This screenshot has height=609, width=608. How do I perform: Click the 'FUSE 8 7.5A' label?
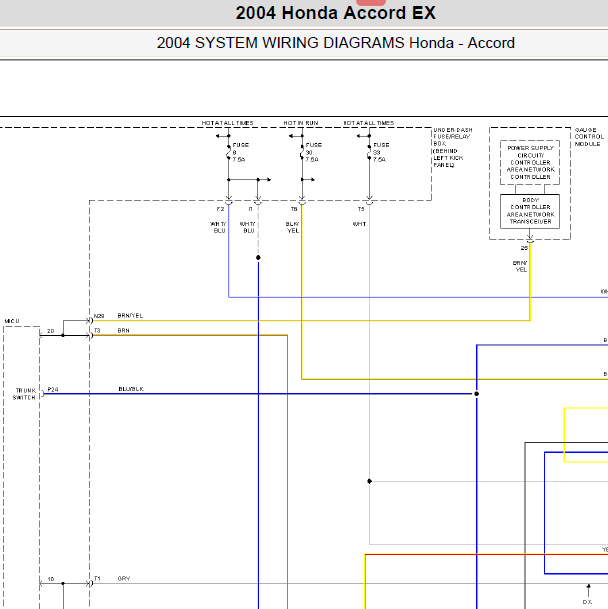[x=240, y=152]
